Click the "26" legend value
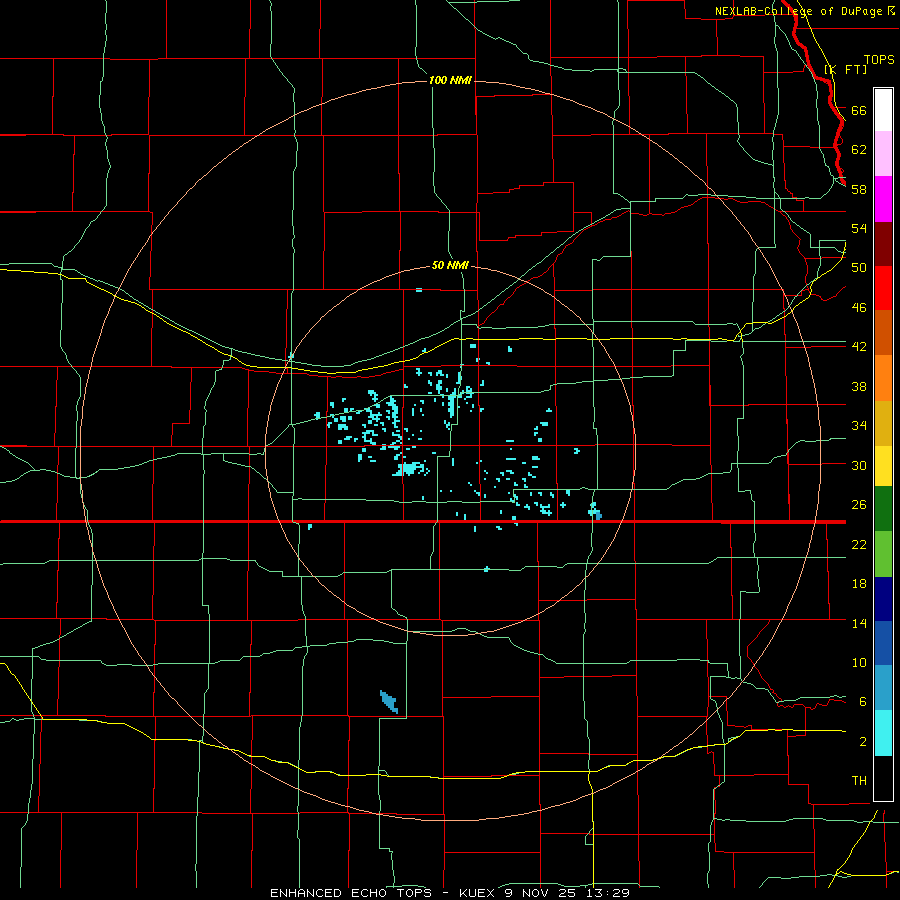900x900 pixels. click(x=859, y=505)
